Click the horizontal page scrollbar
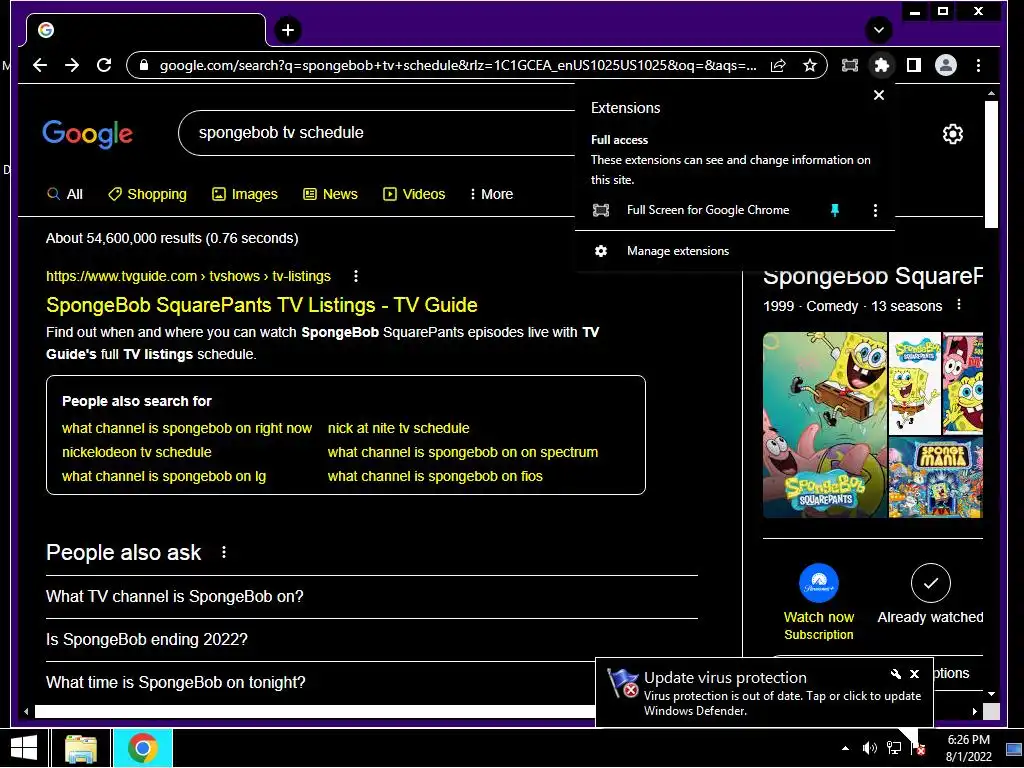Image resolution: width=1024 pixels, height=768 pixels. click(315, 711)
